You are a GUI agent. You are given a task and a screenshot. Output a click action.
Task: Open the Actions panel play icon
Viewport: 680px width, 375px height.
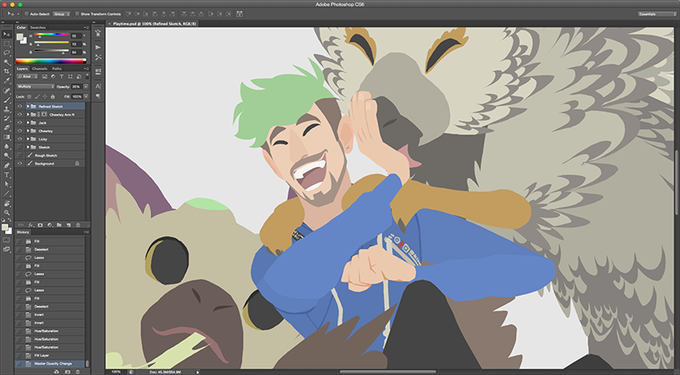(98, 47)
